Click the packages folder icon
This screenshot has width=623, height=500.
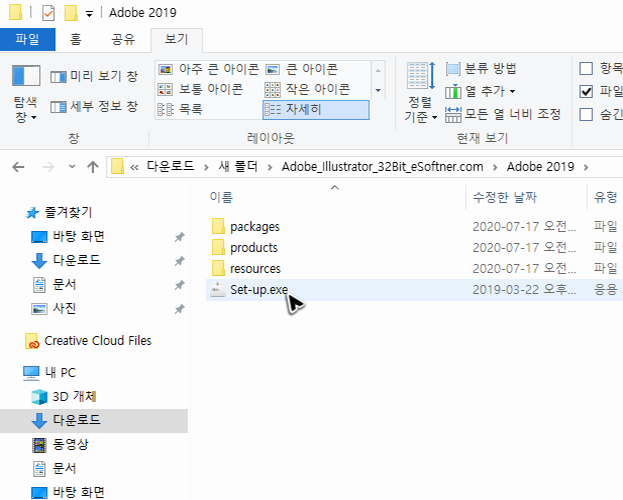218,227
